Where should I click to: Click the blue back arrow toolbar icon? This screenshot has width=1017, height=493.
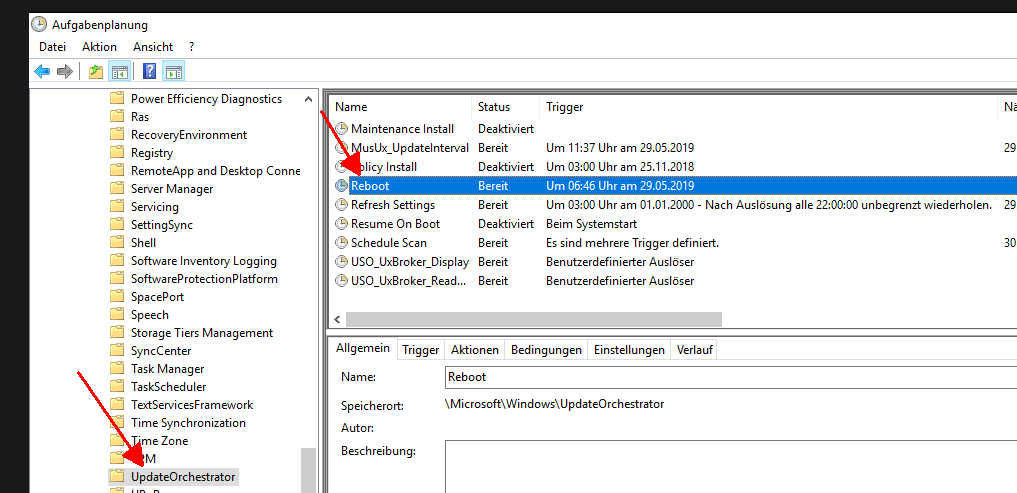[x=42, y=71]
